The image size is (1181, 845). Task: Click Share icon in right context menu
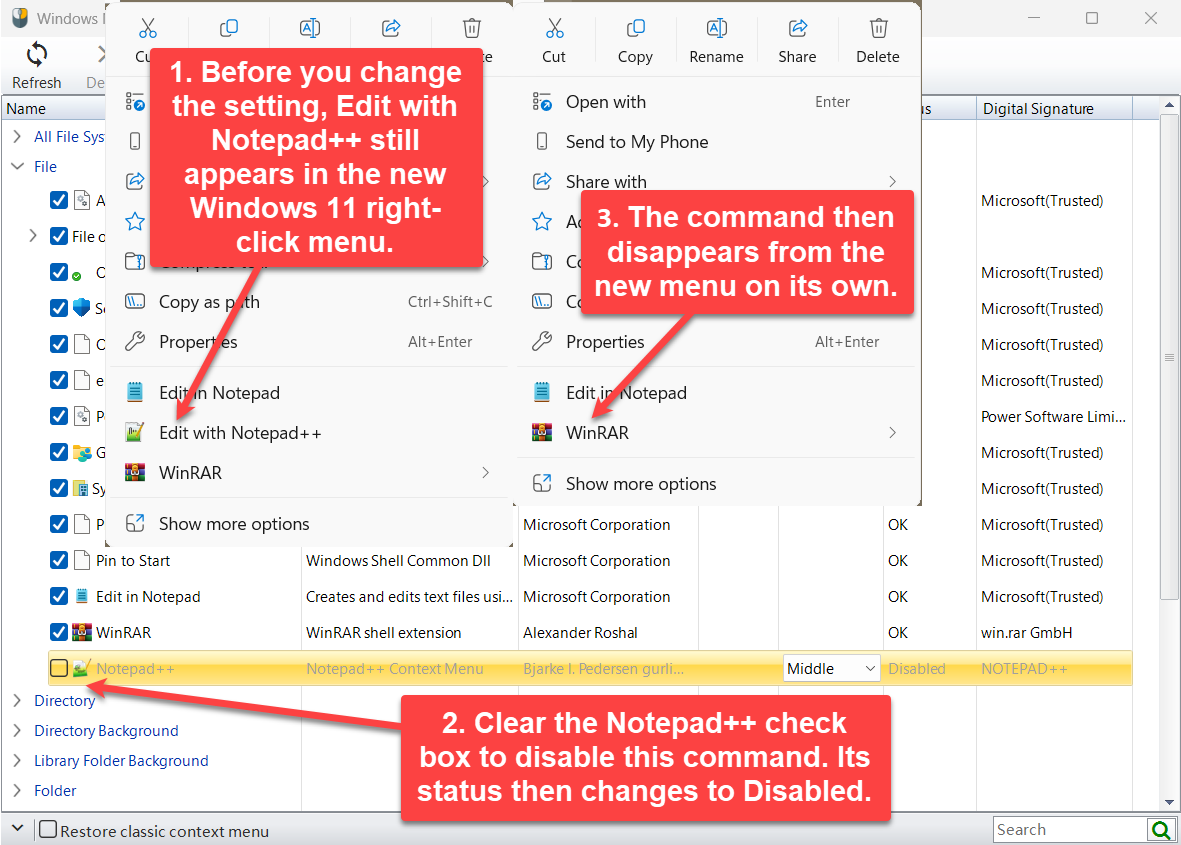point(798,29)
